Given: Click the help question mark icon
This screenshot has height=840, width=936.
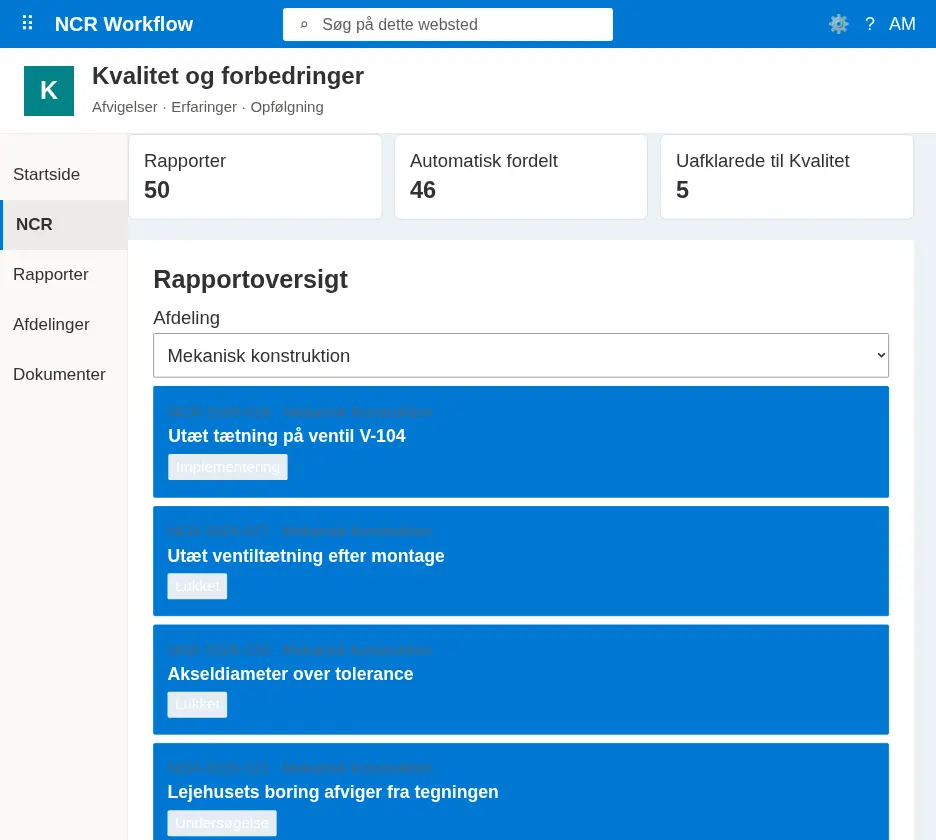Looking at the screenshot, I should (870, 24).
